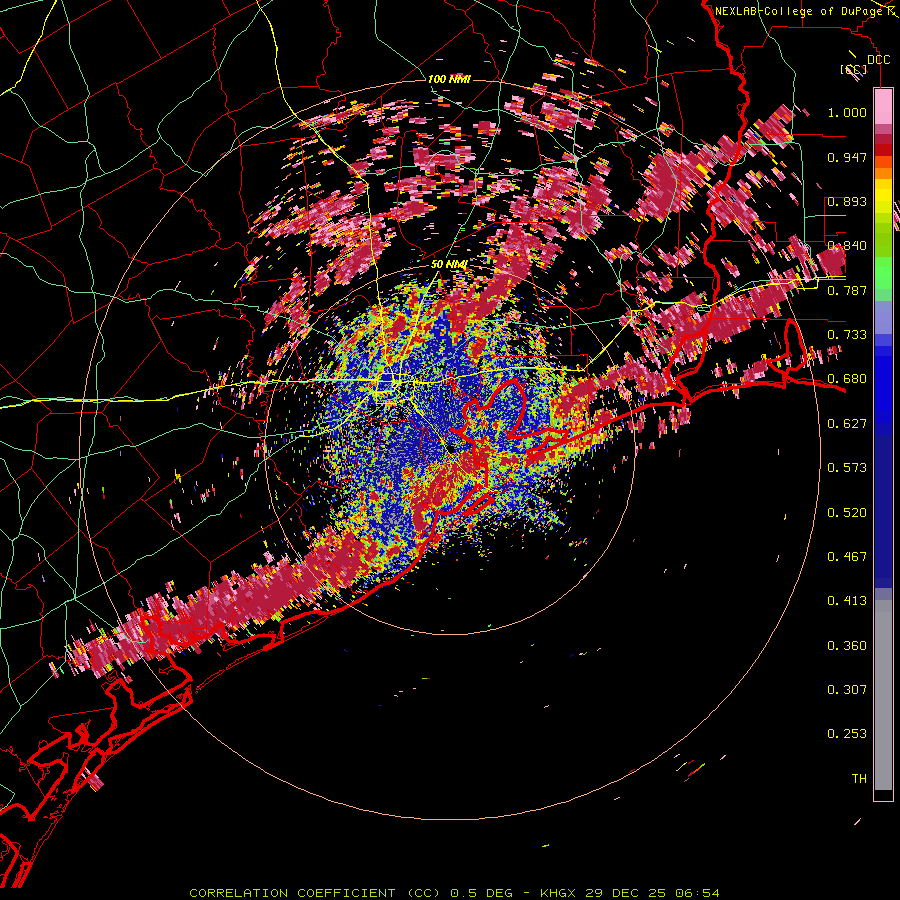The image size is (900, 900).
Task: Select the 0.840 scale value
Action: [x=847, y=246]
